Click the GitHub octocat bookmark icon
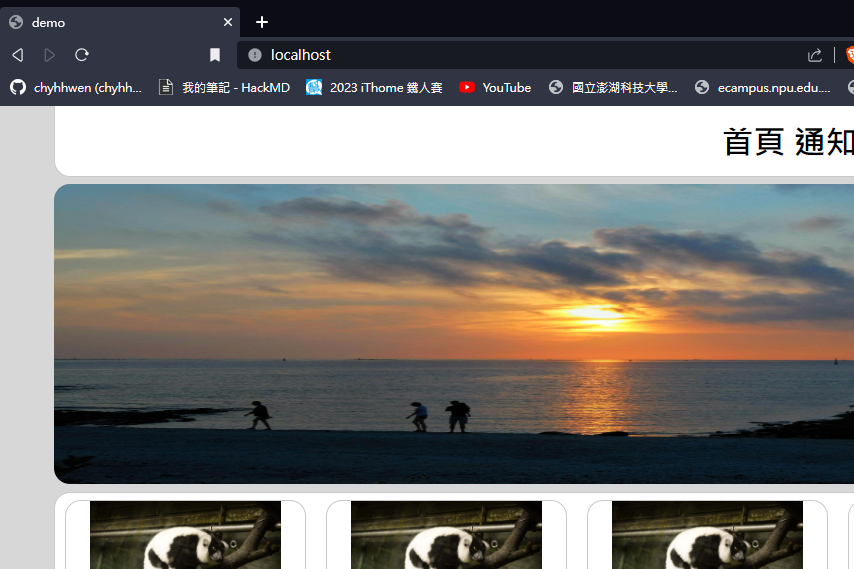The width and height of the screenshot is (854, 569). tap(18, 87)
